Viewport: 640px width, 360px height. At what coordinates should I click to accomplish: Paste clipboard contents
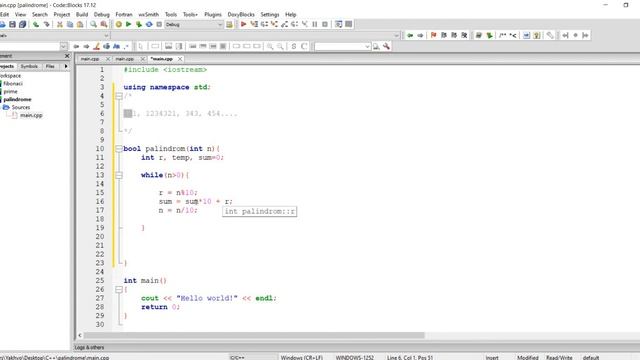tap(80, 24)
